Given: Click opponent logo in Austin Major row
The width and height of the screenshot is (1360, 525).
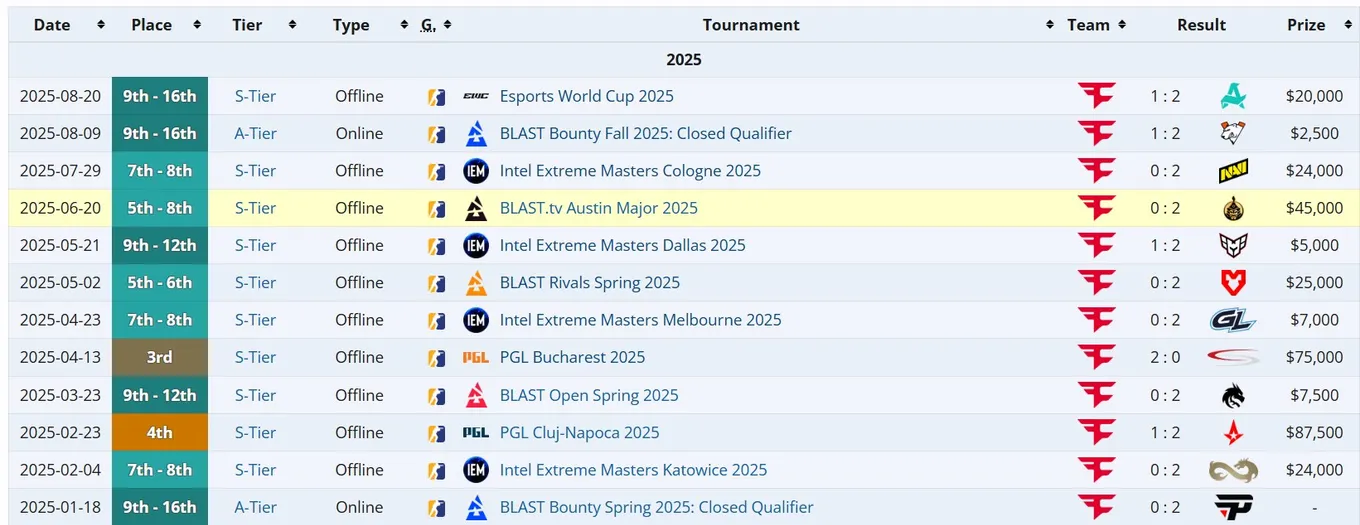Looking at the screenshot, I should [x=1233, y=208].
